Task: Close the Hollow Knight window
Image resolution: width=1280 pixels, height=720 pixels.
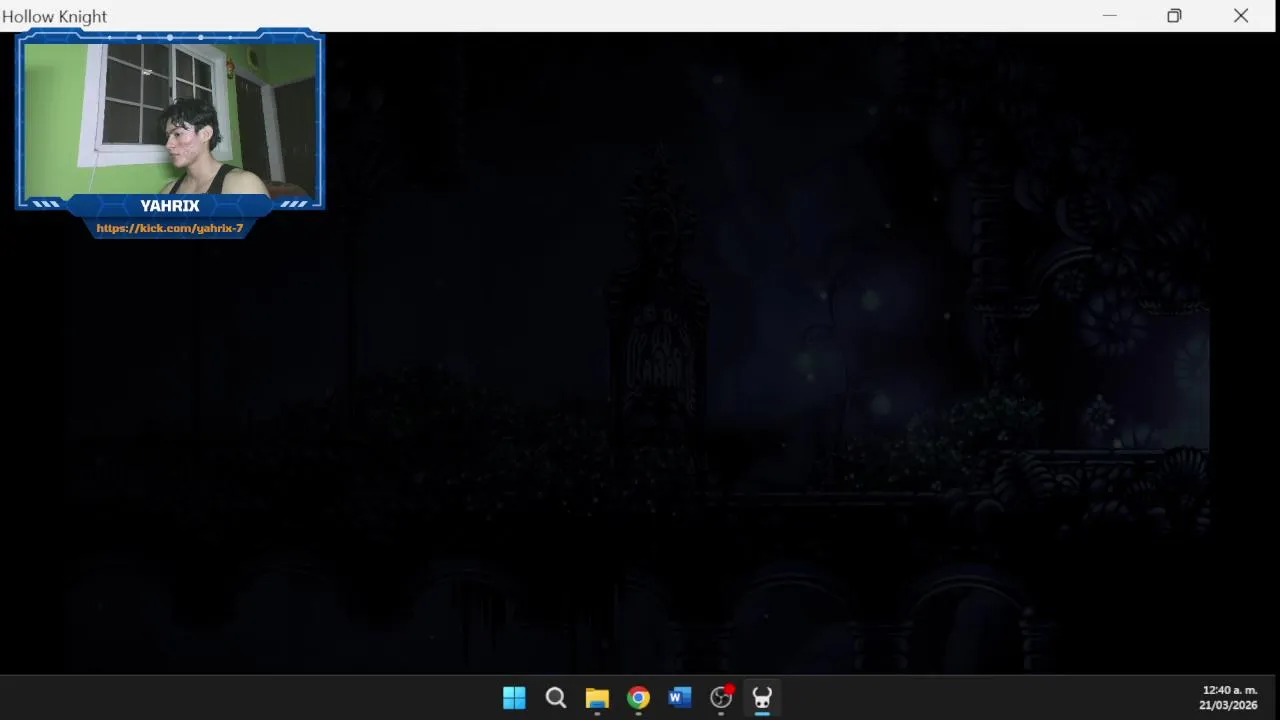Action: pos(1241,16)
